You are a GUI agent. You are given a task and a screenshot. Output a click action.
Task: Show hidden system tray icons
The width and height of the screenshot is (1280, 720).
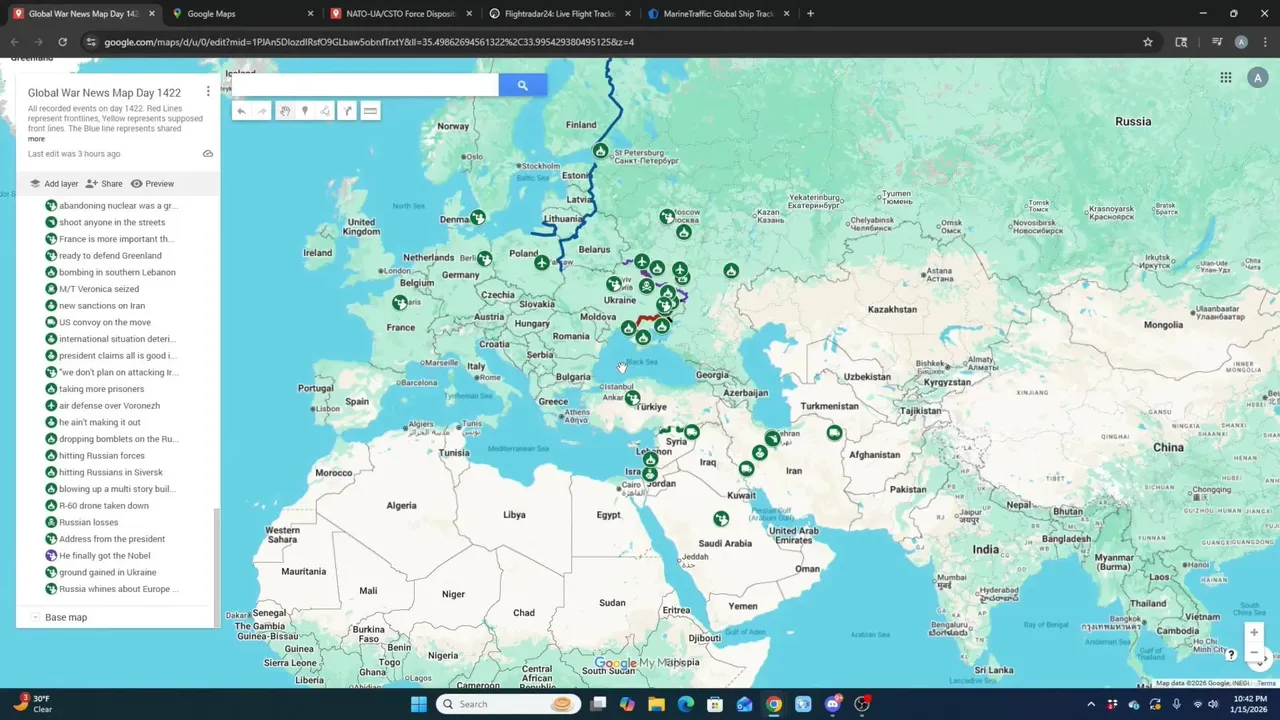1091,704
